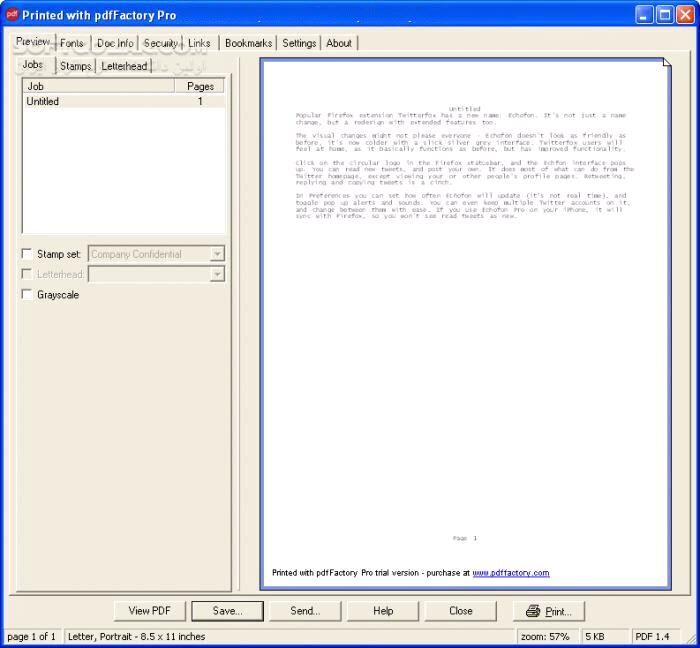Click the View PDF button
The height and width of the screenshot is (648, 700).
click(149, 610)
